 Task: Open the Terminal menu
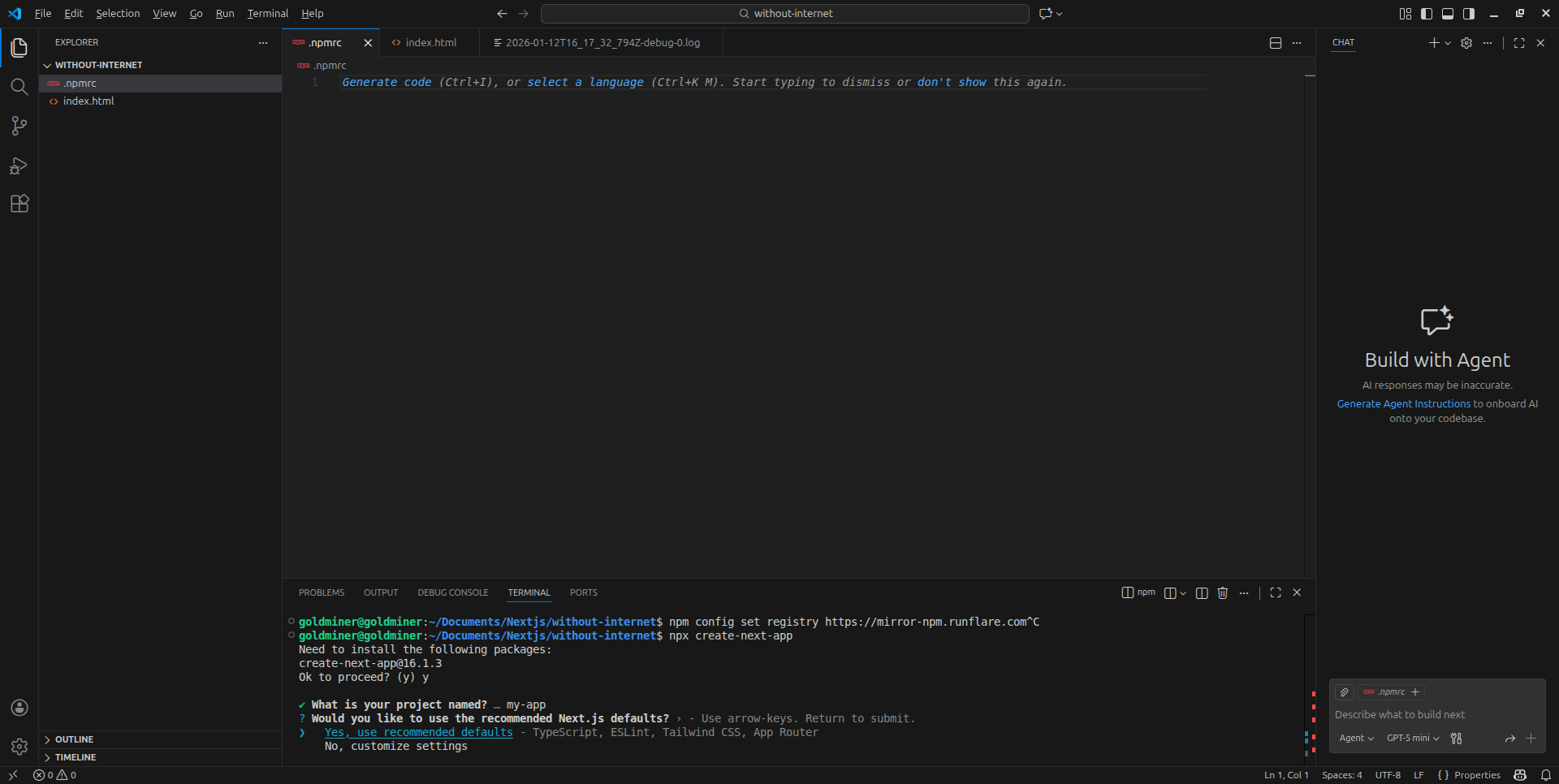267,14
